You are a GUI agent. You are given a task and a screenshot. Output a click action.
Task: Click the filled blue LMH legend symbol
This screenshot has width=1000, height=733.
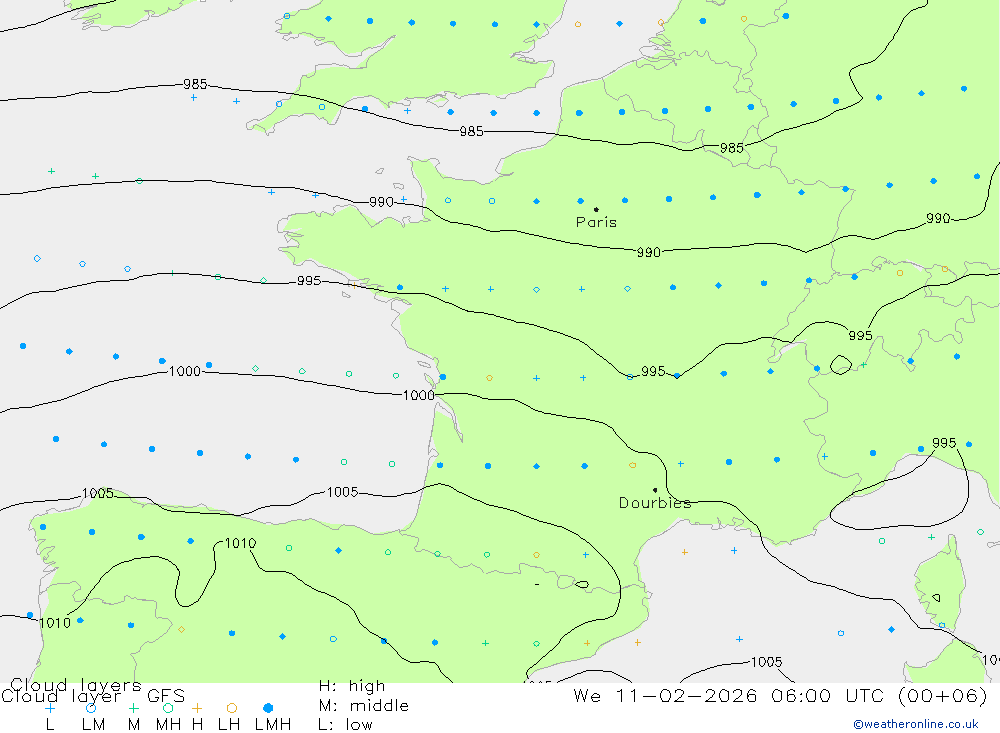point(268,708)
